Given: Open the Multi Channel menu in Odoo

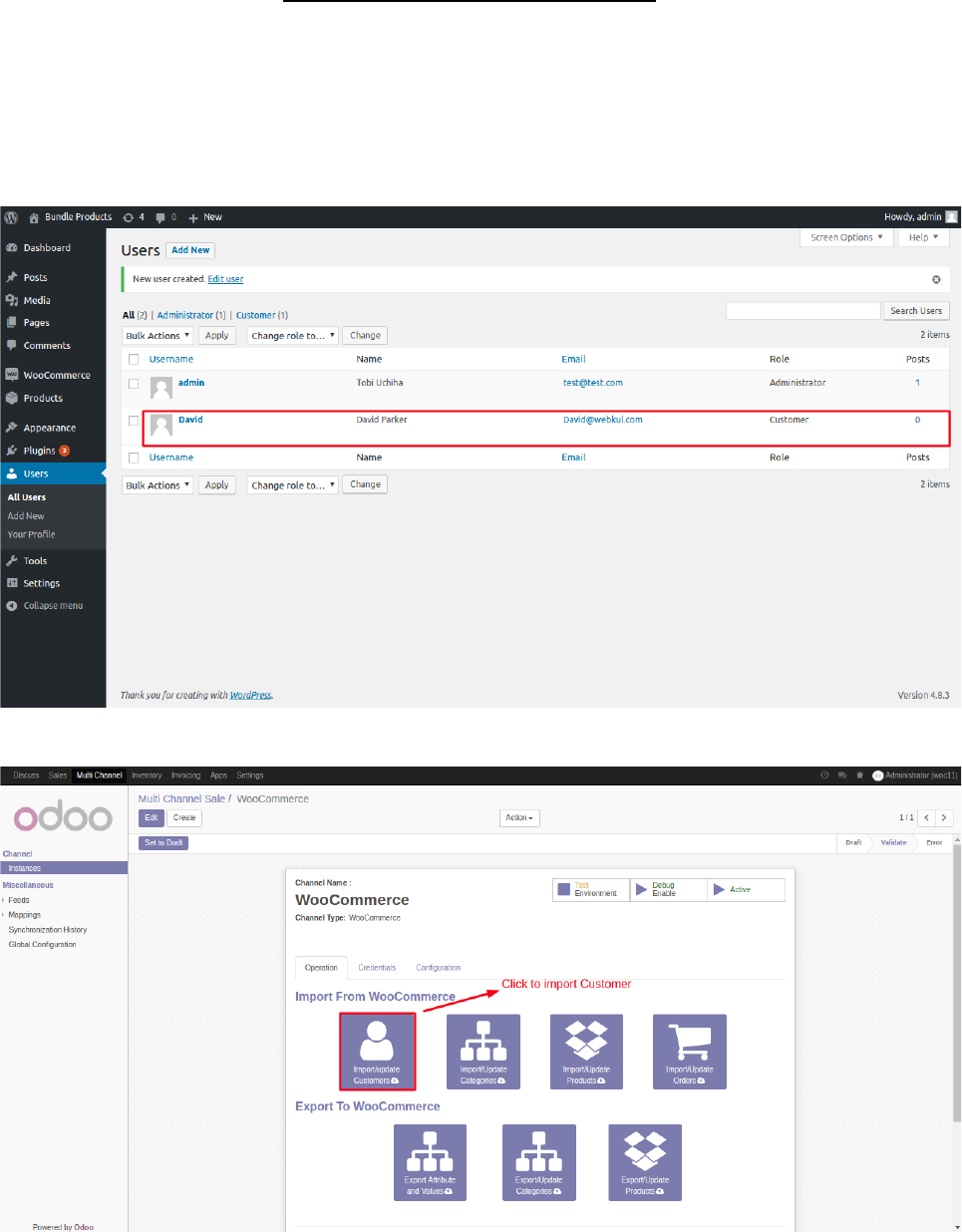Looking at the screenshot, I should [x=100, y=774].
